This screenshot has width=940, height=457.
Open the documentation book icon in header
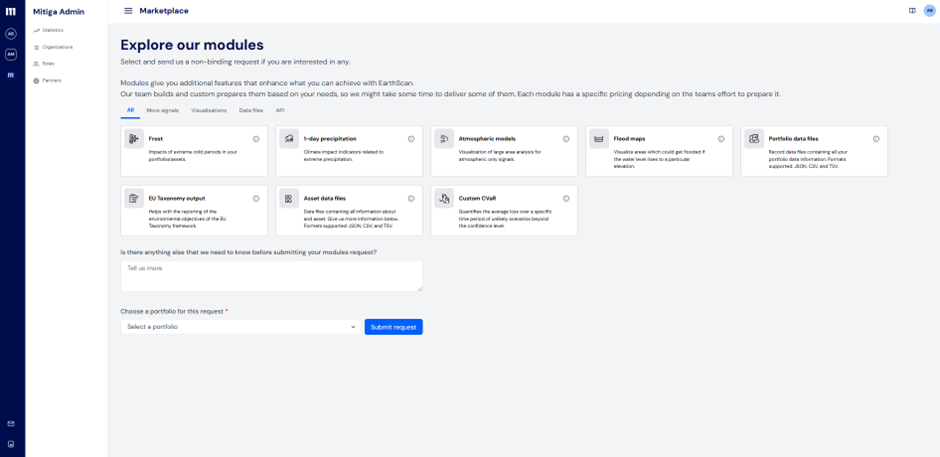(912, 11)
